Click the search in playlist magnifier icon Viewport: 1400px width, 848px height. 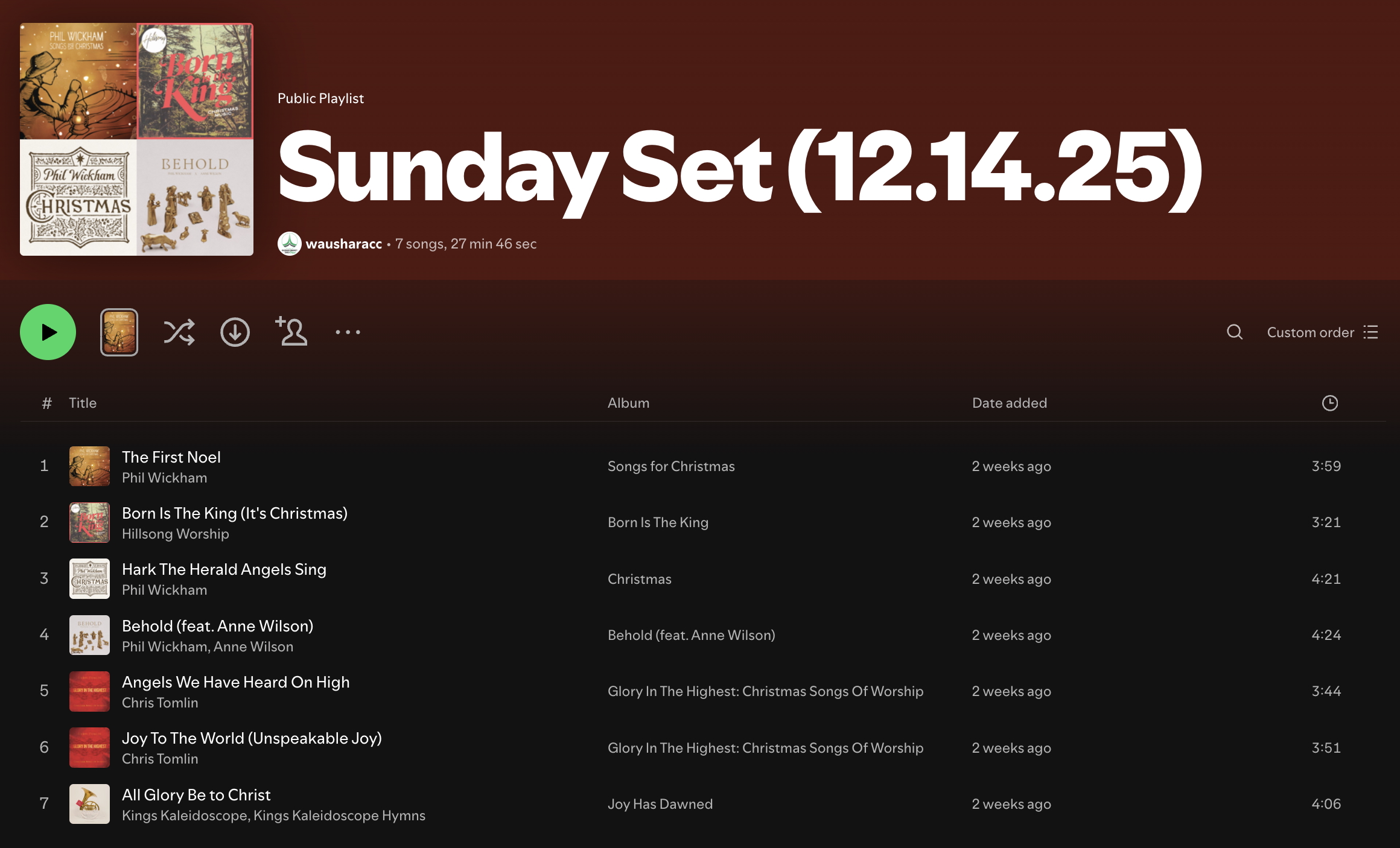pyautogui.click(x=1234, y=332)
